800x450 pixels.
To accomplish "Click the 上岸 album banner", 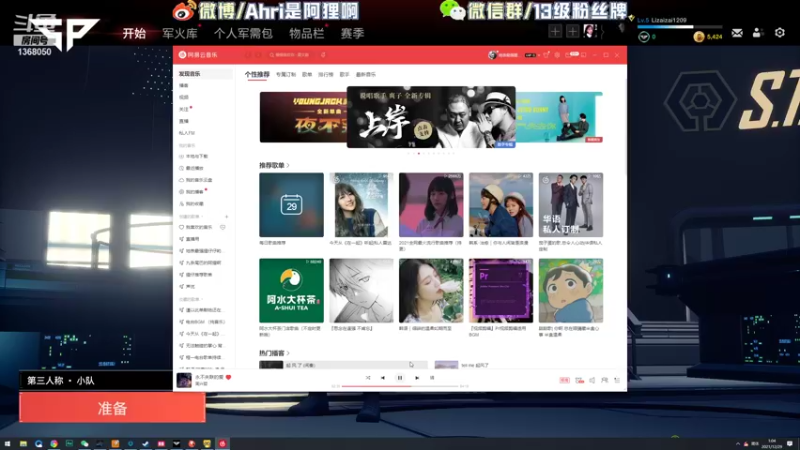I will [431, 117].
